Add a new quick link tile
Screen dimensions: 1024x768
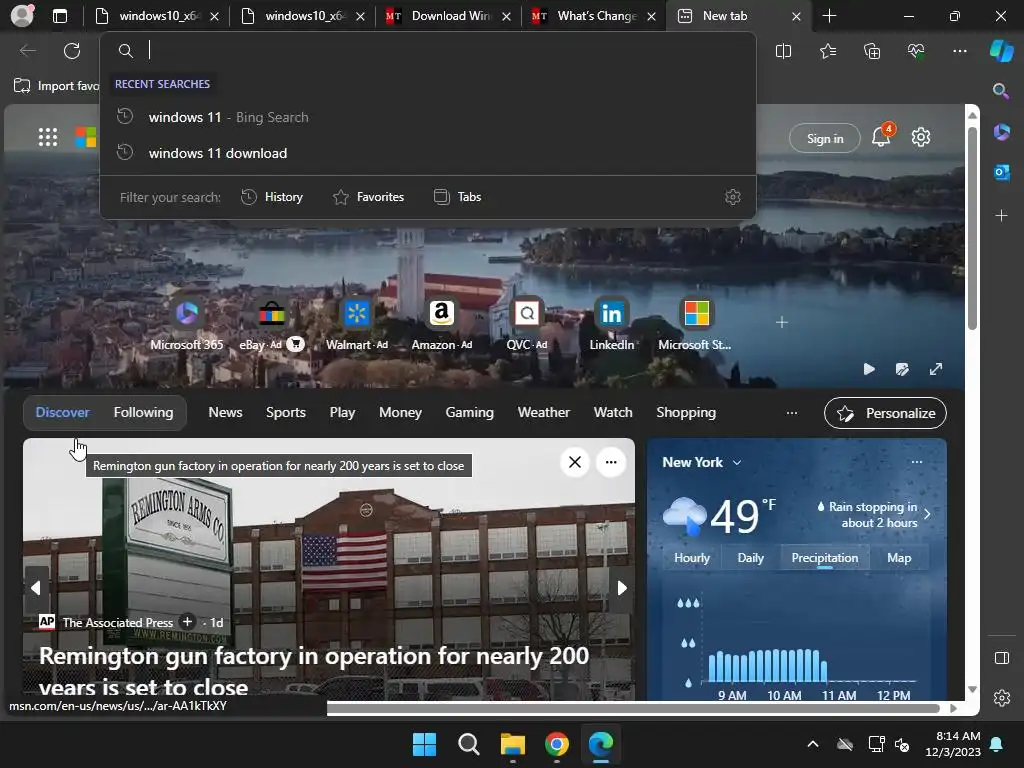[782, 323]
